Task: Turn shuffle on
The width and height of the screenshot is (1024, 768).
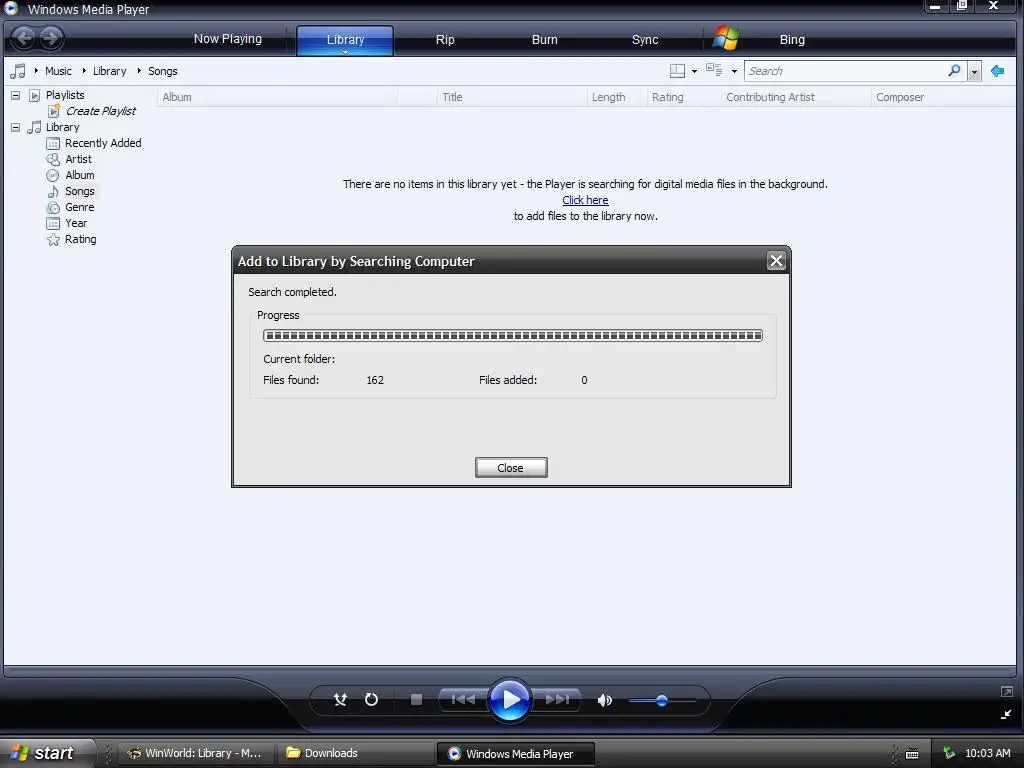Action: tap(340, 699)
